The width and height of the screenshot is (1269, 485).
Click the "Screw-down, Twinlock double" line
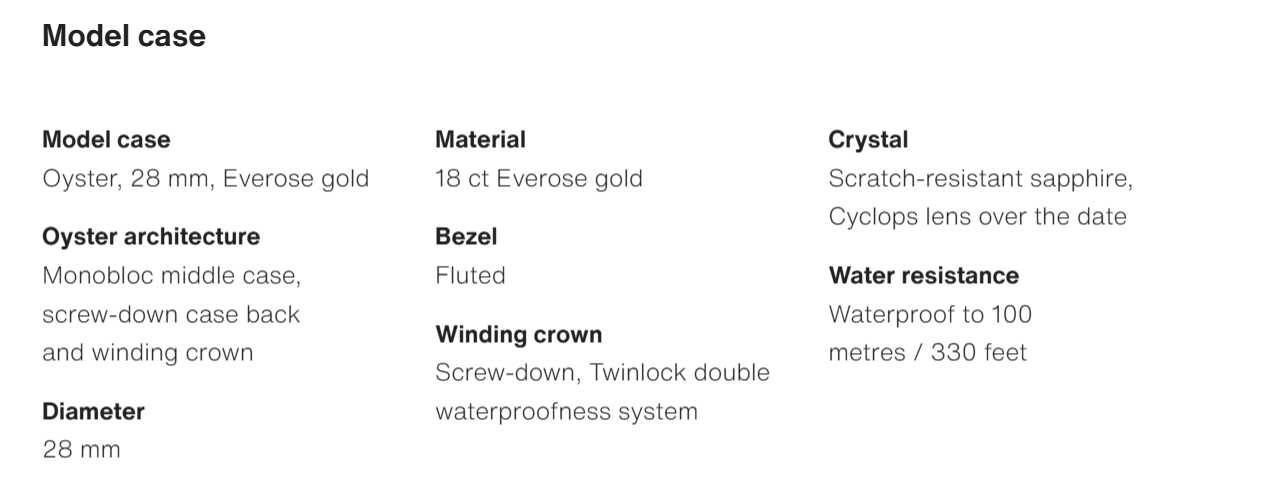[x=602, y=373]
